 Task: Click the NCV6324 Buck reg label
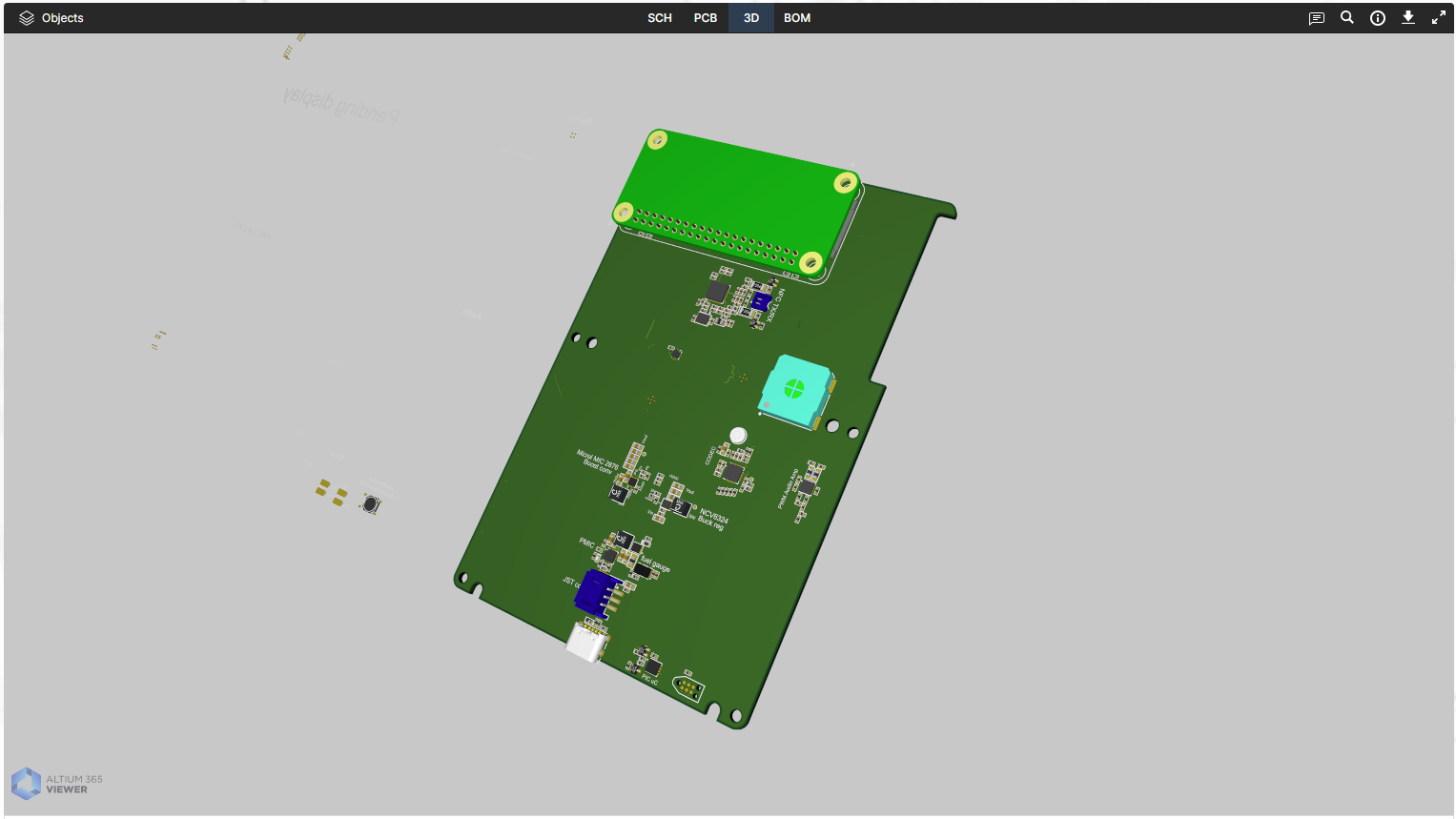tap(711, 518)
